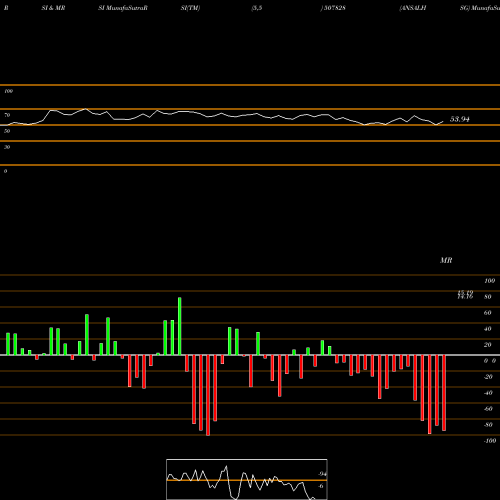500x500 pixels.
Task: Click the MR axis label -20
Action: pos(488,377)
